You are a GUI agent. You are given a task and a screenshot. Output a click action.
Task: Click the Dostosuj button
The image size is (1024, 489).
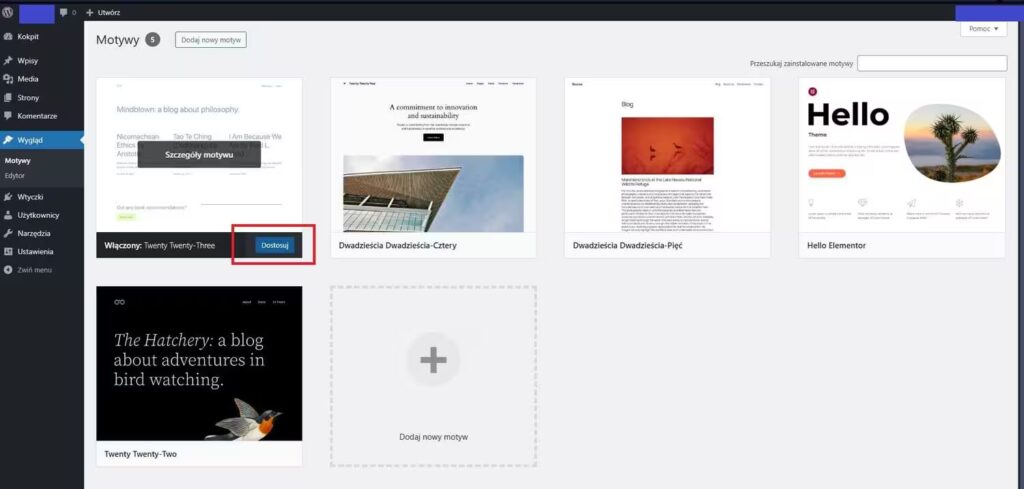click(x=274, y=245)
